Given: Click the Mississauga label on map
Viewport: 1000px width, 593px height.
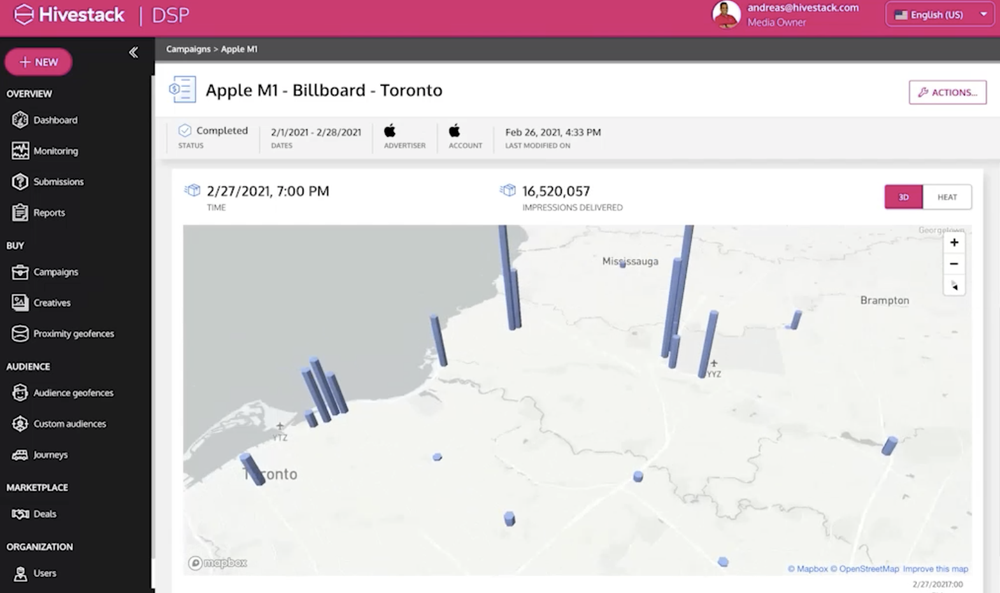Looking at the screenshot, I should click(630, 261).
